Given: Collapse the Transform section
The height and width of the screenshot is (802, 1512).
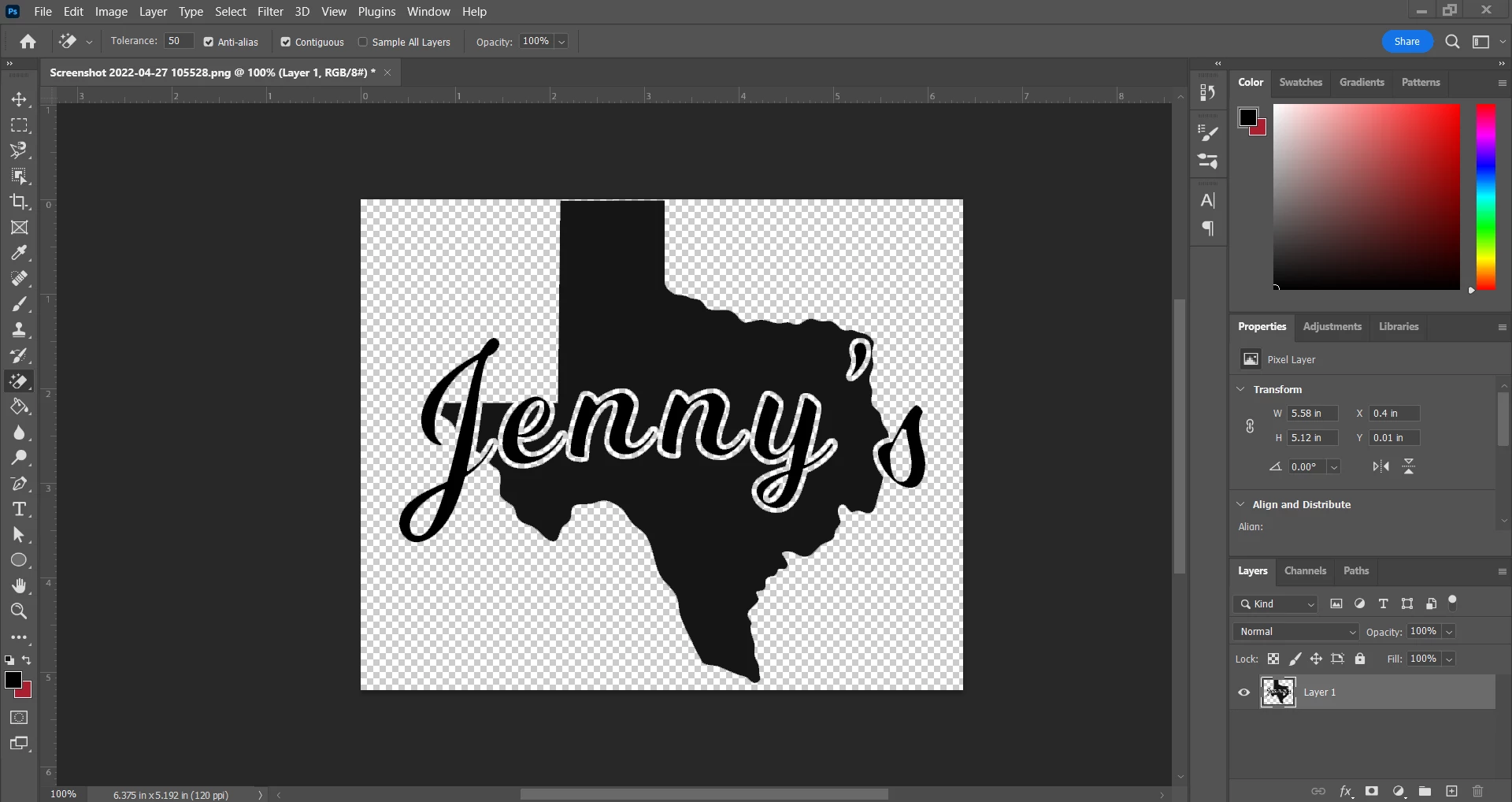Looking at the screenshot, I should pyautogui.click(x=1241, y=389).
